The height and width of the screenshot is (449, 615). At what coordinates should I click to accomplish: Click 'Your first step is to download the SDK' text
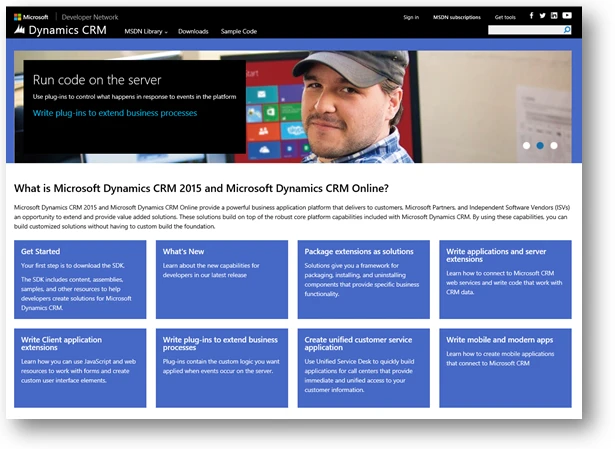(x=73, y=265)
